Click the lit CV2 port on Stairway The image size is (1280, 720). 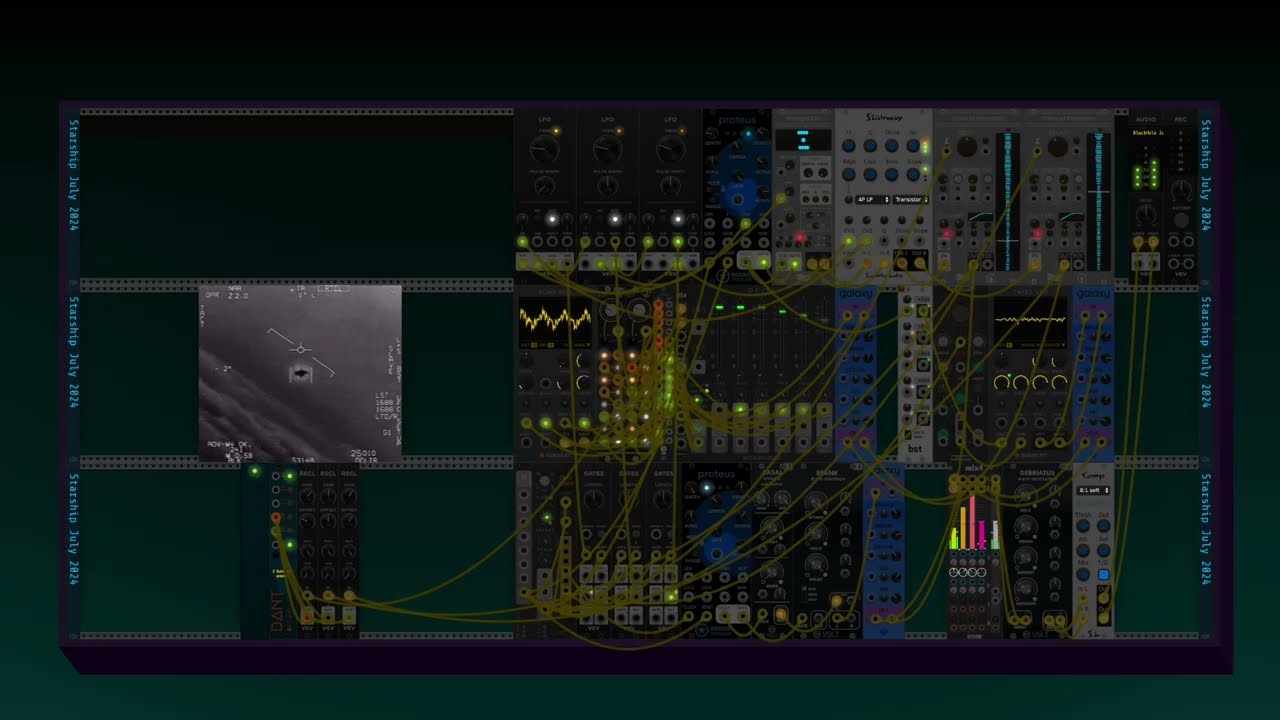(x=867, y=242)
